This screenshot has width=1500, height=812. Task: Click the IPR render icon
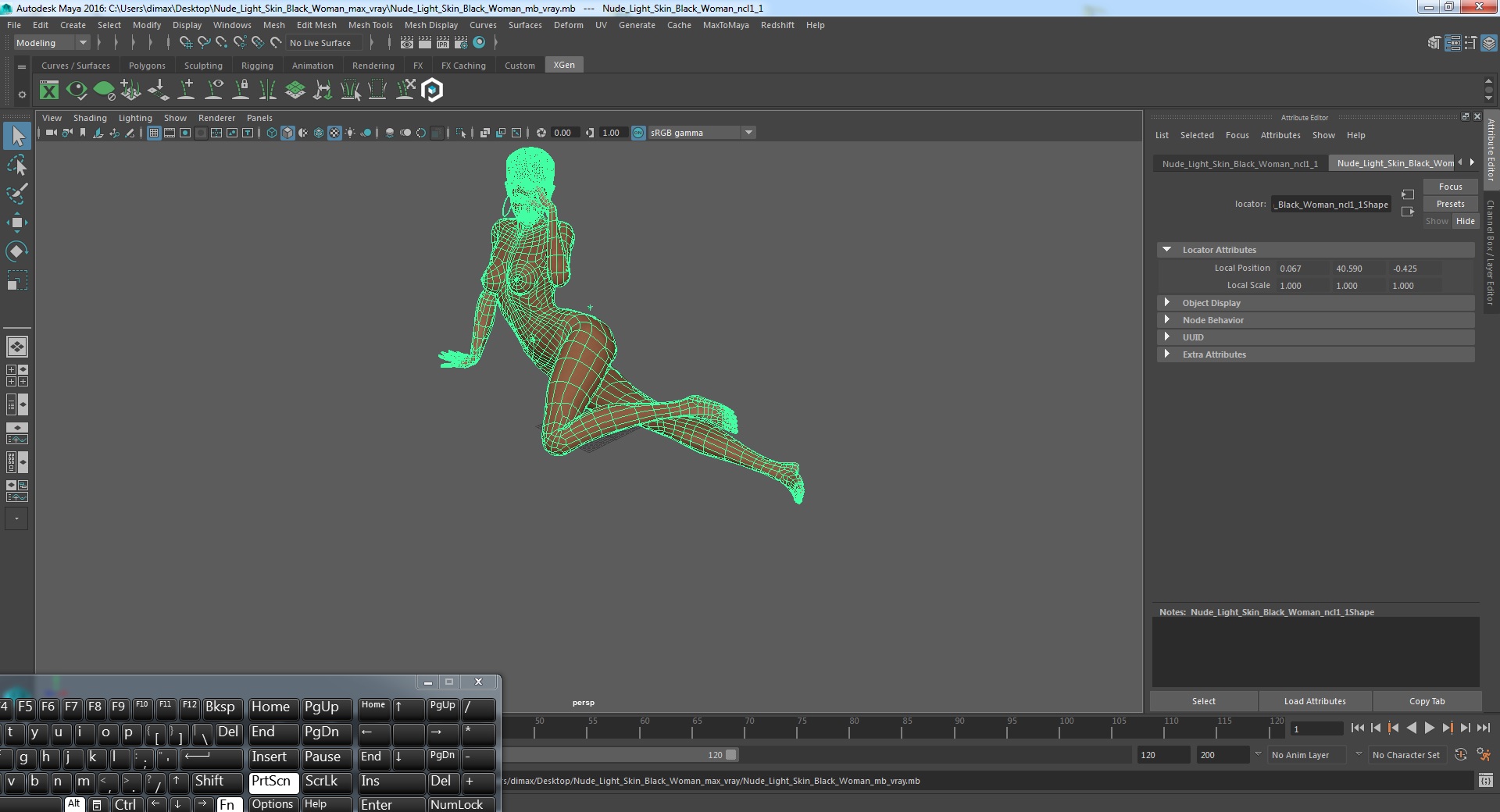(x=442, y=43)
